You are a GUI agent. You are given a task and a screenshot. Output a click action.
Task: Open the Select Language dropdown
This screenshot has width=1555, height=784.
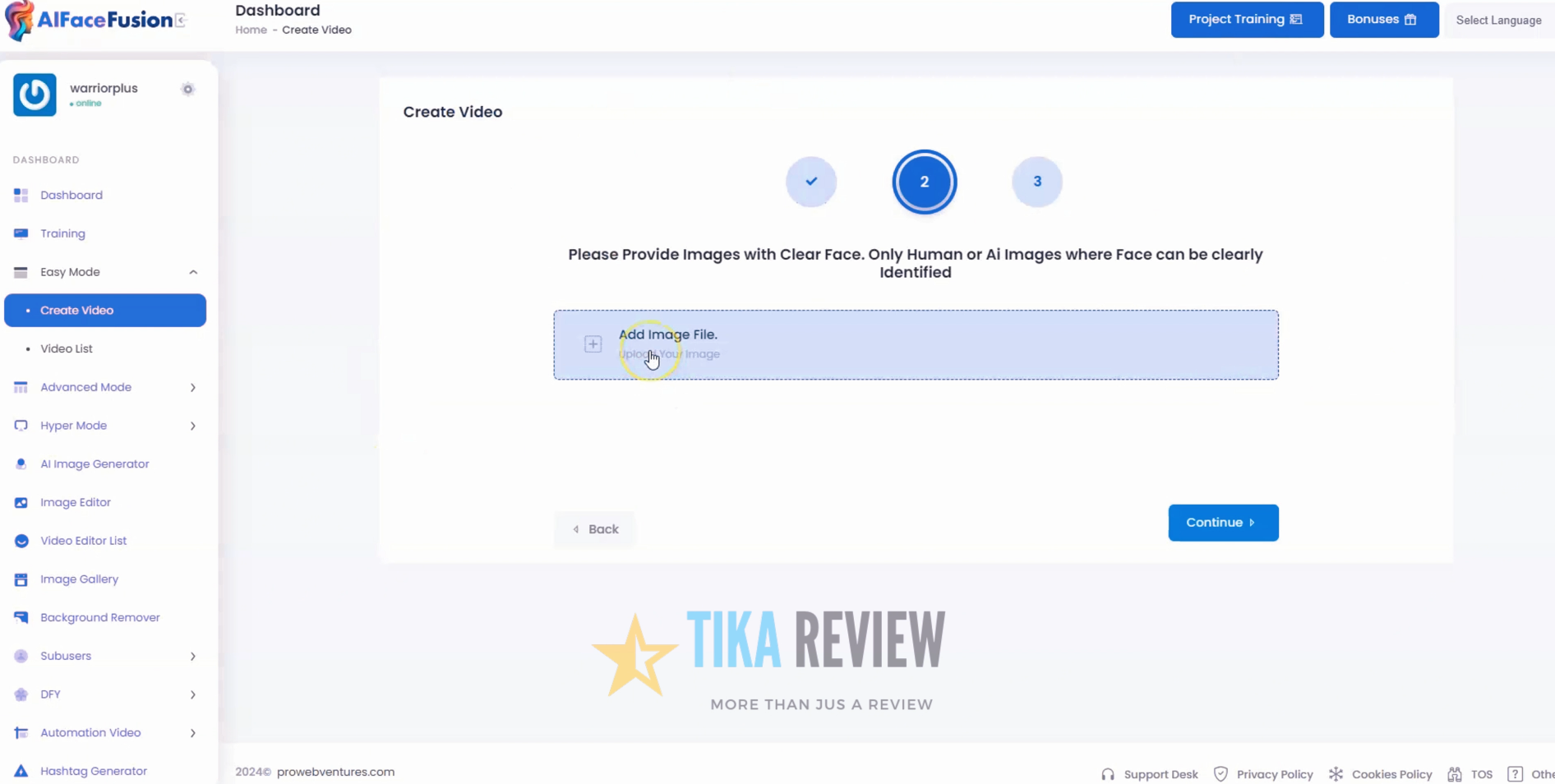pos(1499,20)
